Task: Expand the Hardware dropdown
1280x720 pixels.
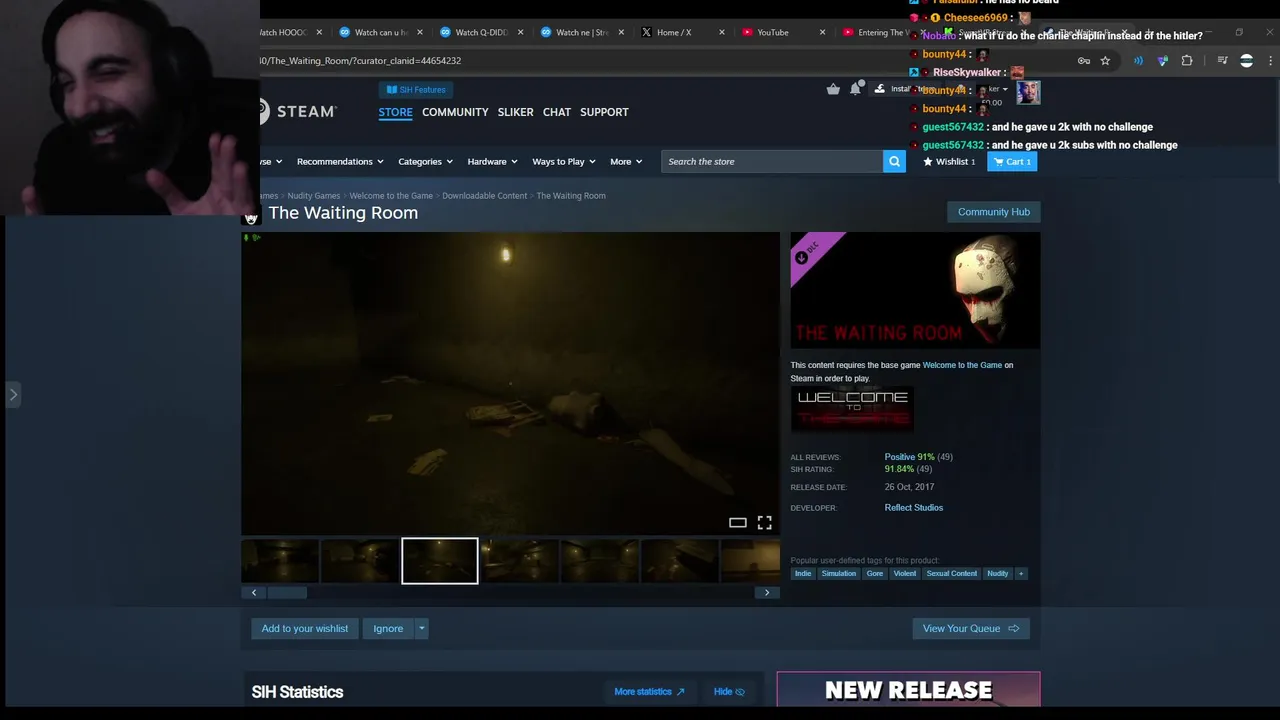Action: 492,161
